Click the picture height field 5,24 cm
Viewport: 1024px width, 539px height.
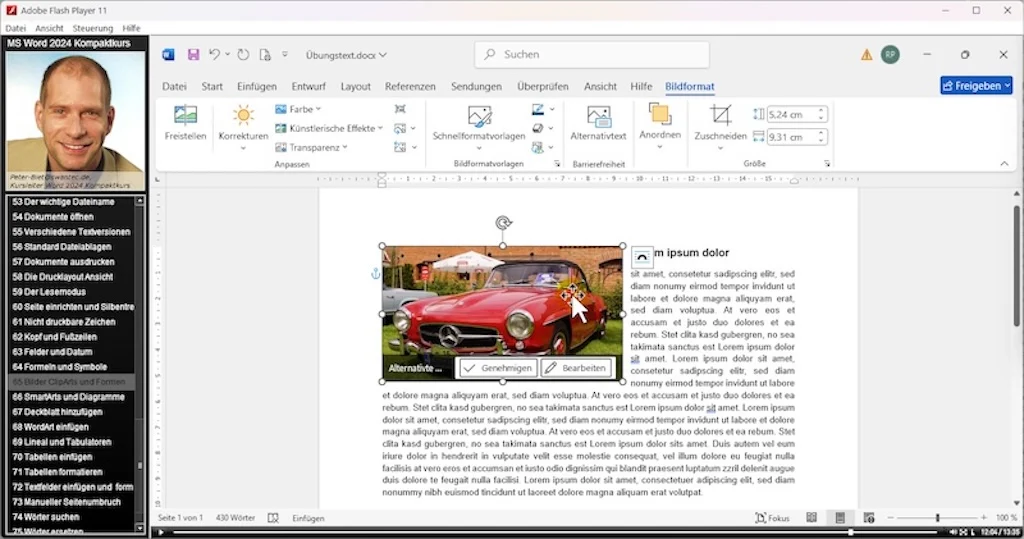click(x=797, y=114)
